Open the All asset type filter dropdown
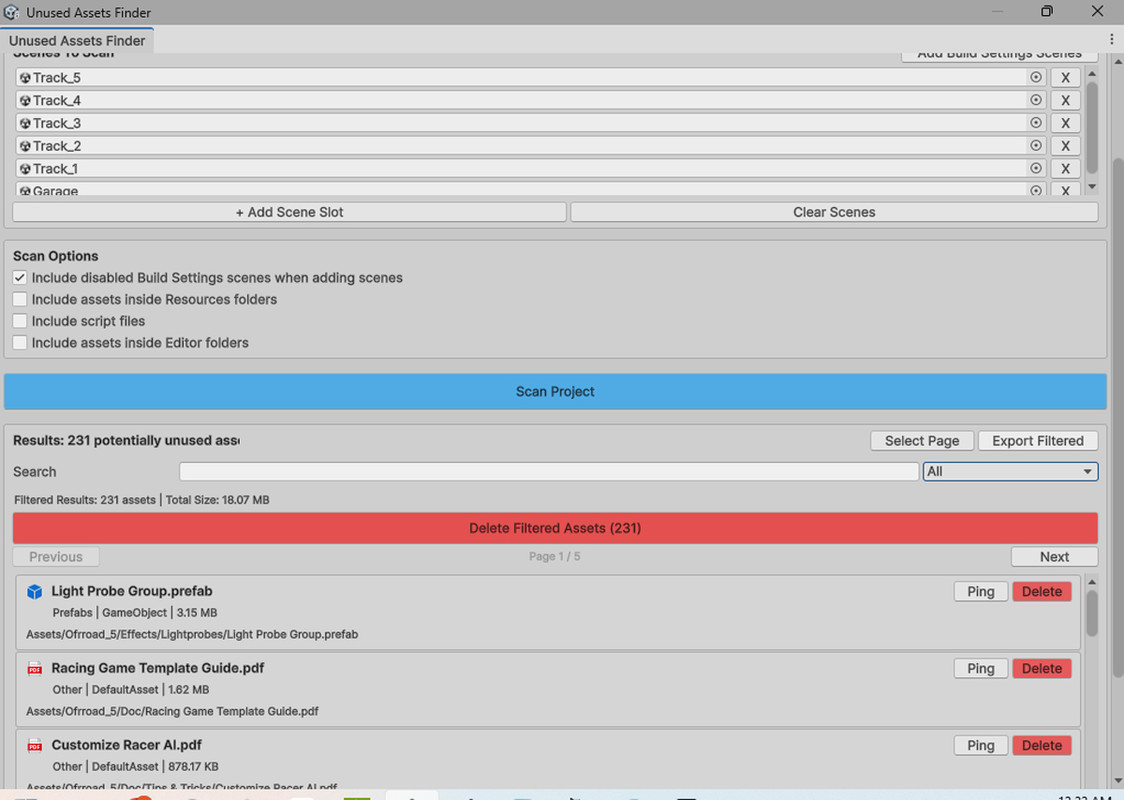This screenshot has height=800, width=1124. pos(1010,472)
